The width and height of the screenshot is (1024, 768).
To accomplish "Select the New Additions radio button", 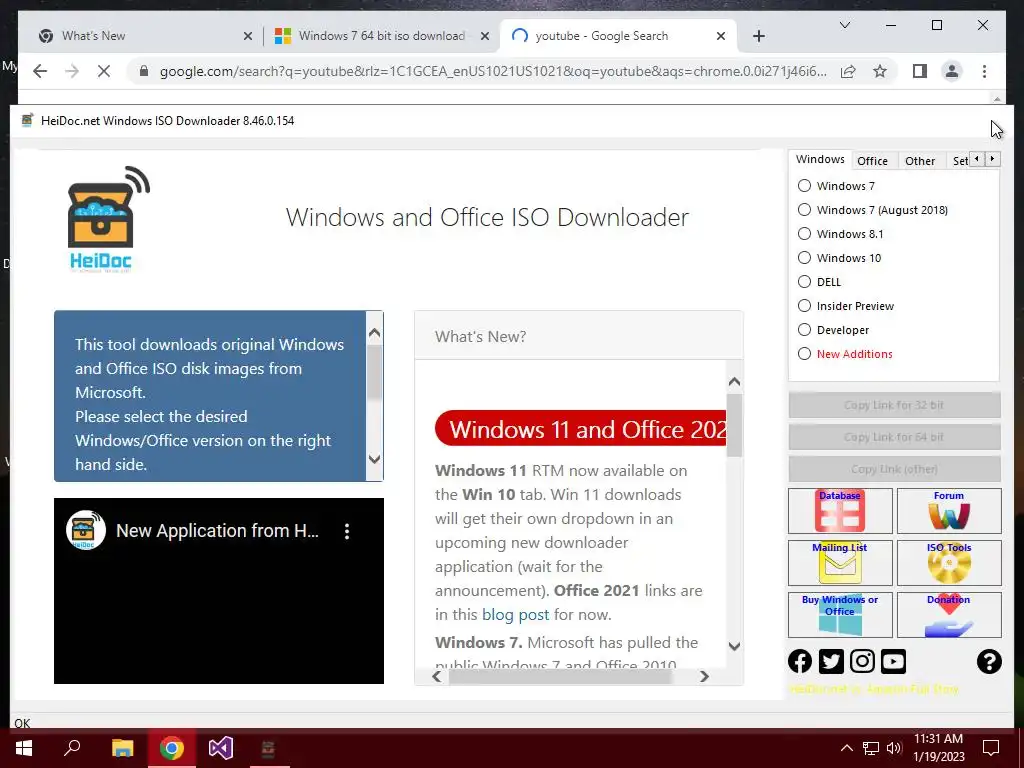I will (805, 354).
